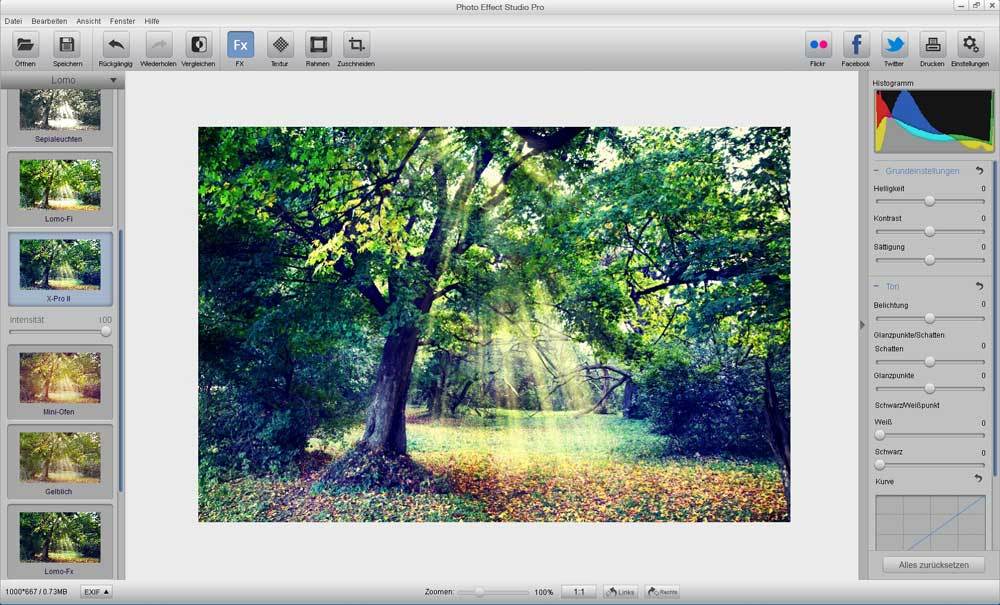Activate the Zuschneiden crop tool

pos(356,45)
